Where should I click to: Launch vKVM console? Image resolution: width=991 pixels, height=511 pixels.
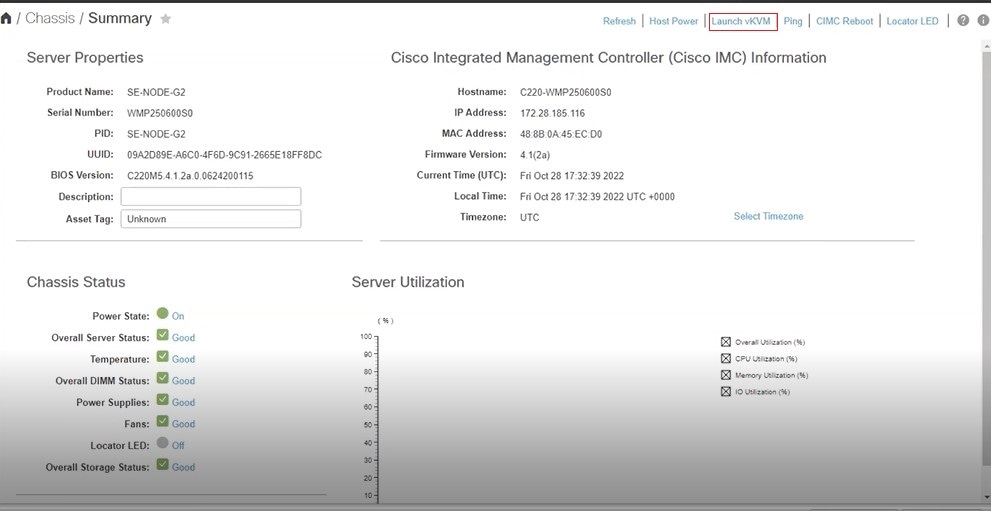pyautogui.click(x=741, y=21)
